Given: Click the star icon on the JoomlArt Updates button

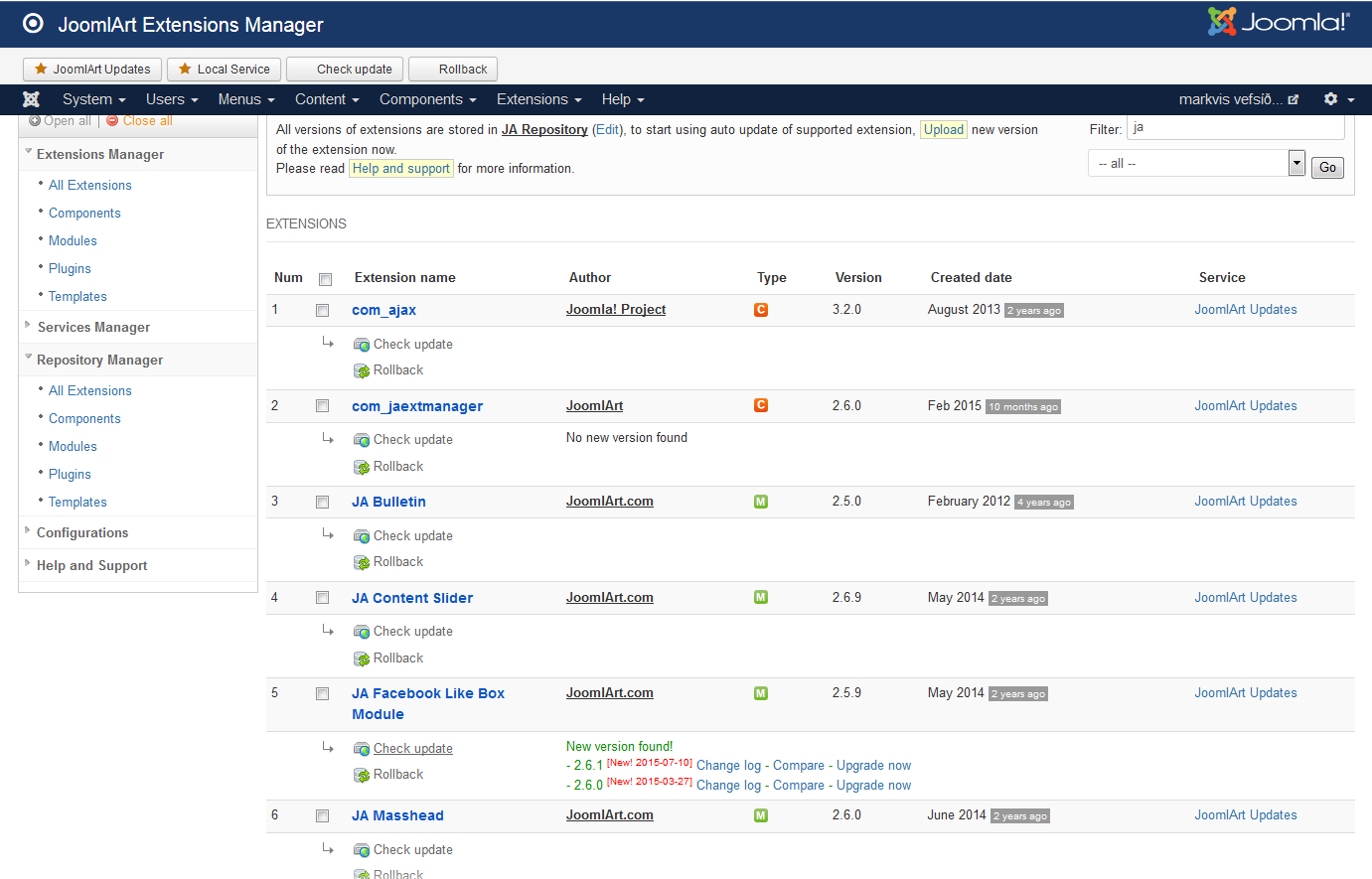Looking at the screenshot, I should tap(41, 70).
